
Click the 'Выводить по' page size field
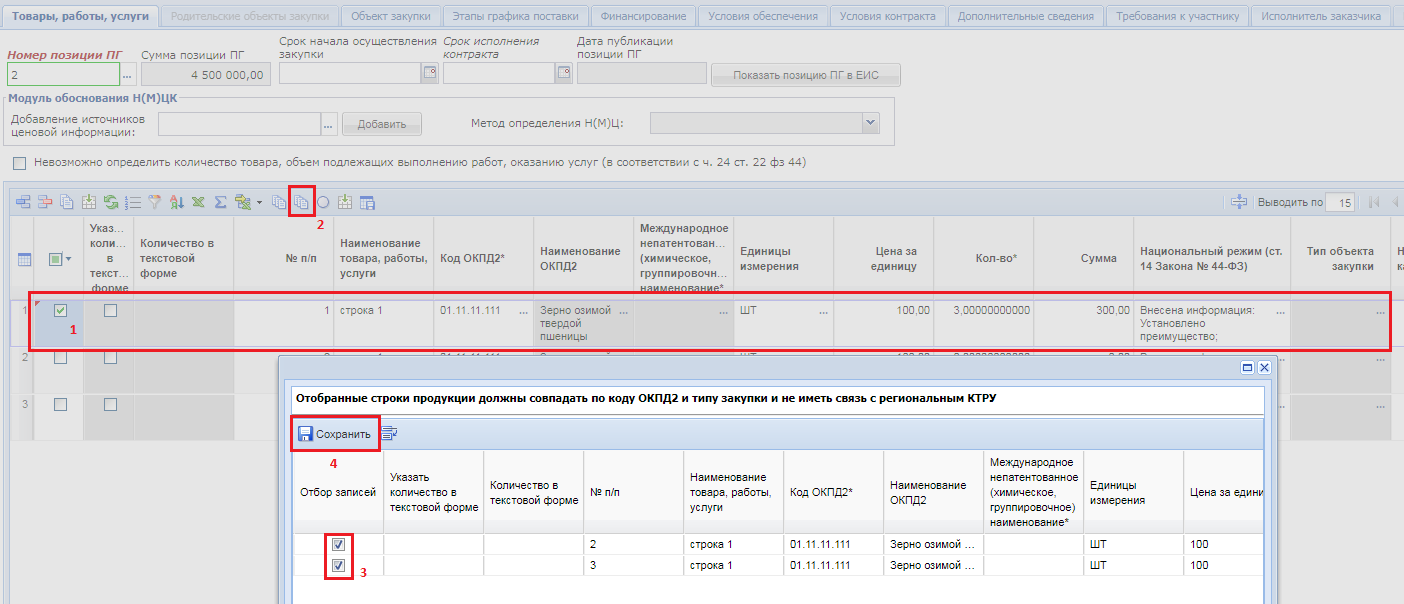point(1341,203)
